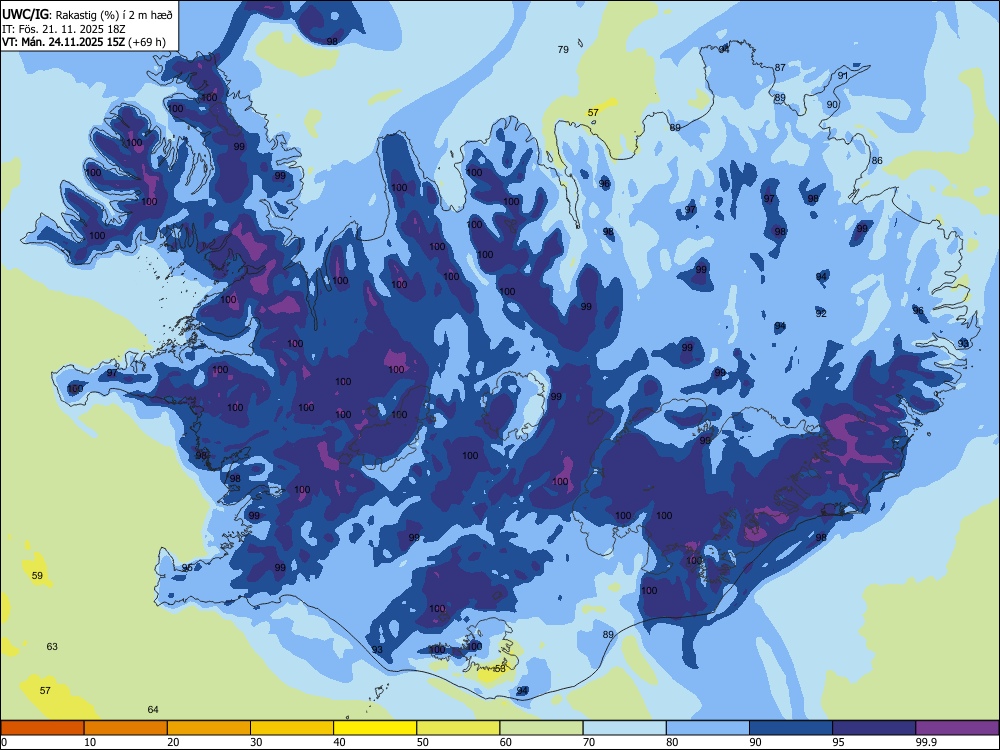Screen dimensions: 1000x750
Task: Click the legend tick label '70'
Action: (x=589, y=742)
